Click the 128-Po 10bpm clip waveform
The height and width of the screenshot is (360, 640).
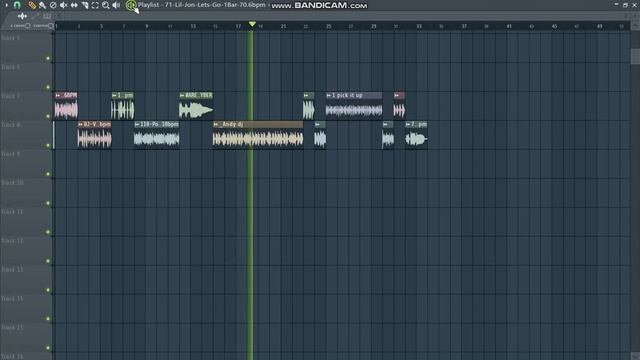(x=157, y=139)
